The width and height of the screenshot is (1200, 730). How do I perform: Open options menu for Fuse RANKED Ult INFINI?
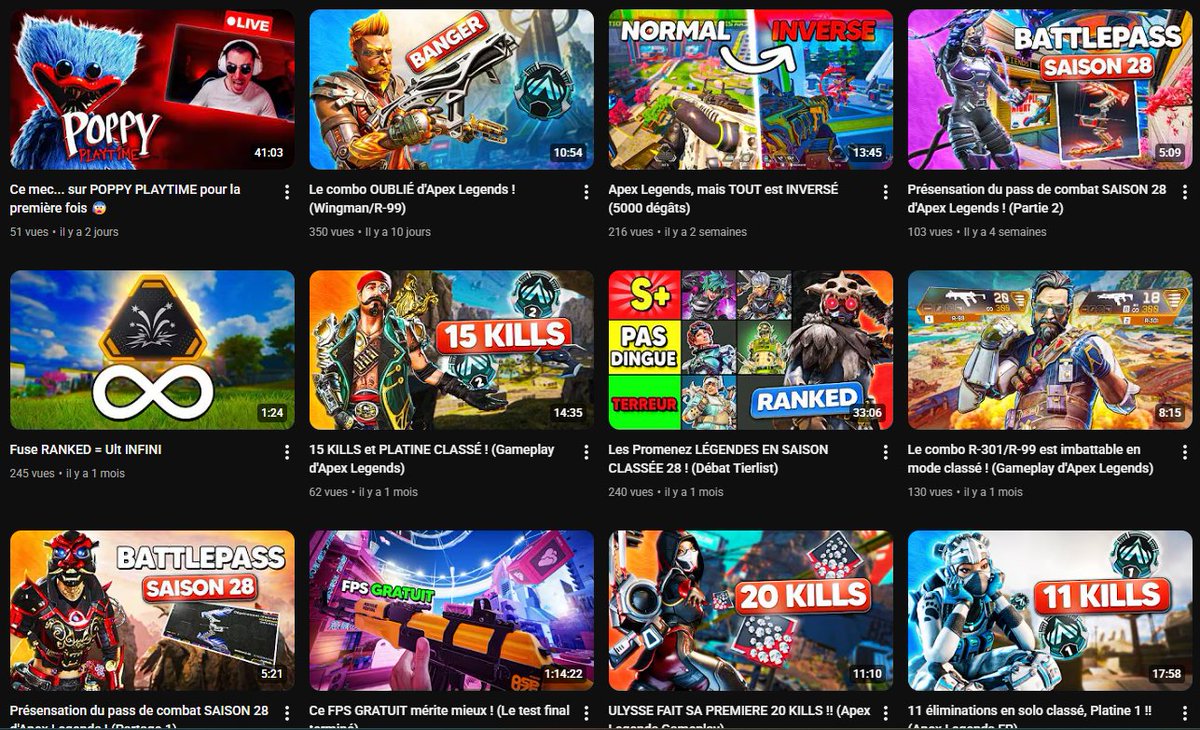[287, 452]
